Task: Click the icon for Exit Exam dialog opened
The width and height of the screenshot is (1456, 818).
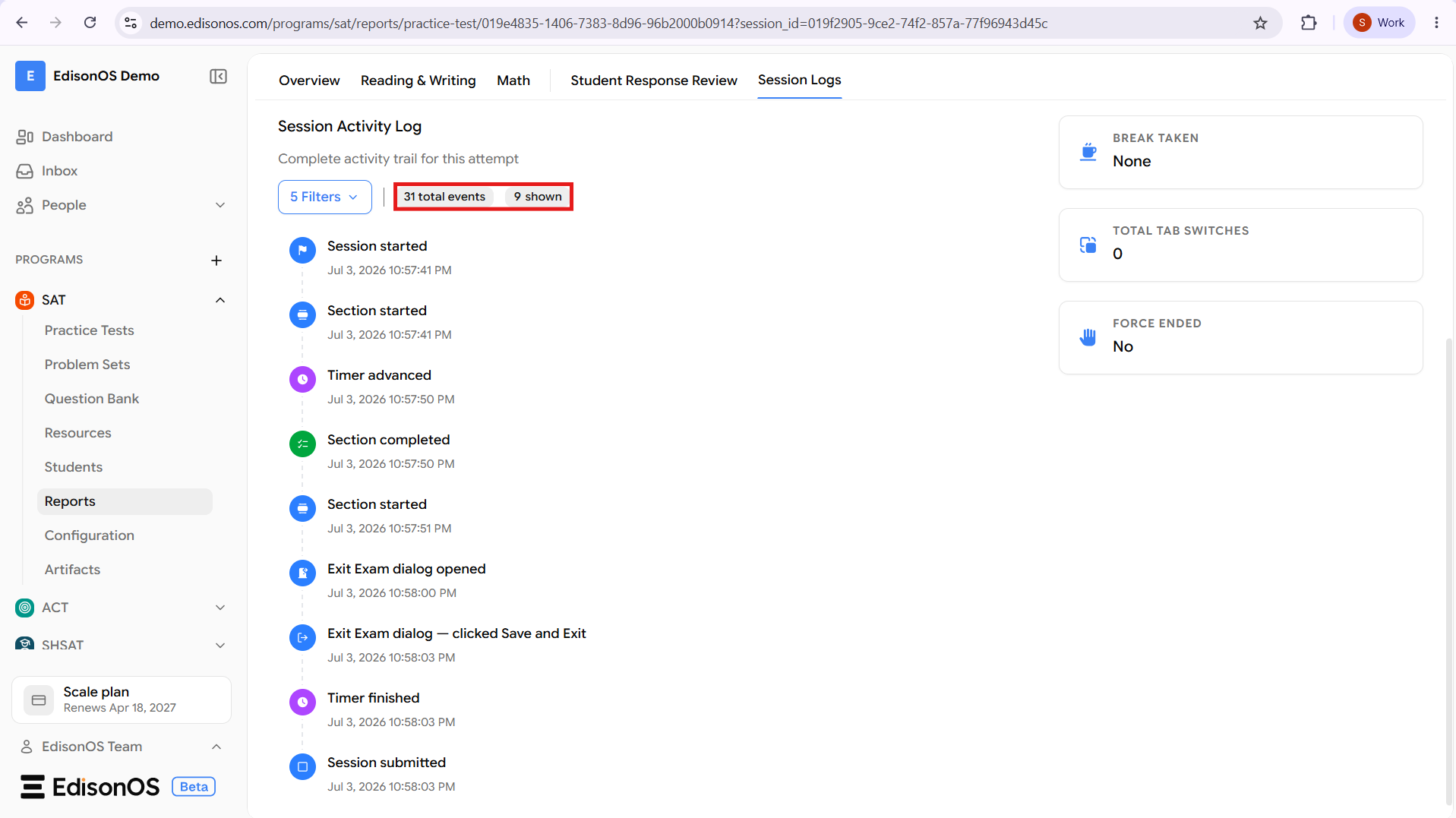Action: (302, 573)
